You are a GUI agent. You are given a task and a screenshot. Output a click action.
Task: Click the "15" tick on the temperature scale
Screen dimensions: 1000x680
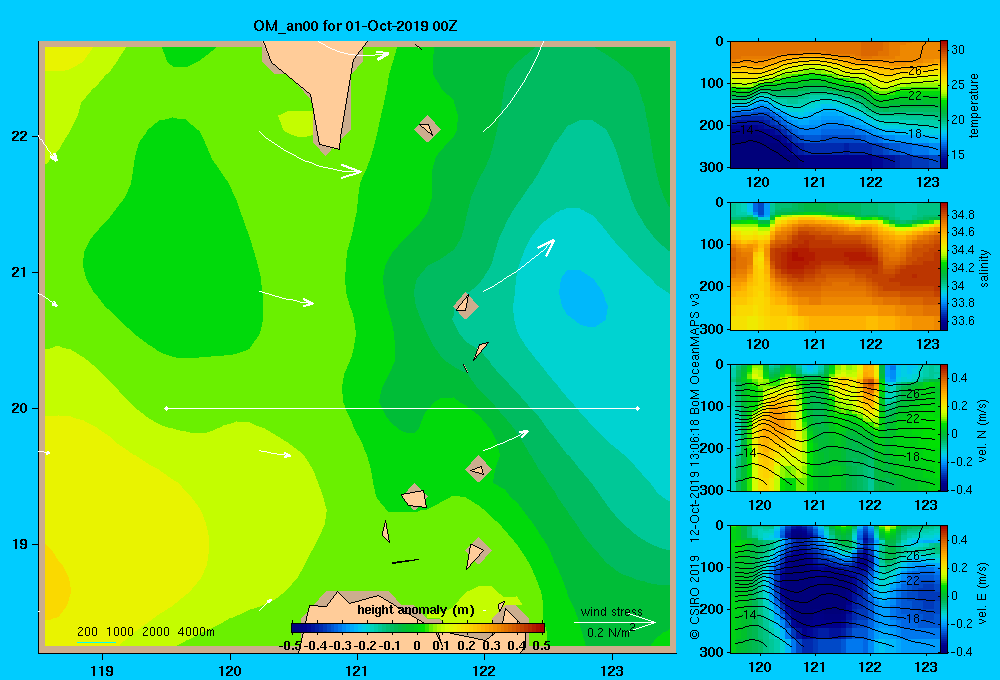click(x=958, y=155)
